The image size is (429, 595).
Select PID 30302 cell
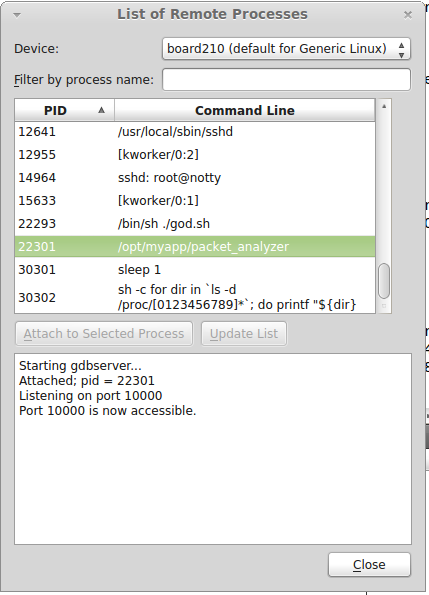pyautogui.click(x=37, y=298)
